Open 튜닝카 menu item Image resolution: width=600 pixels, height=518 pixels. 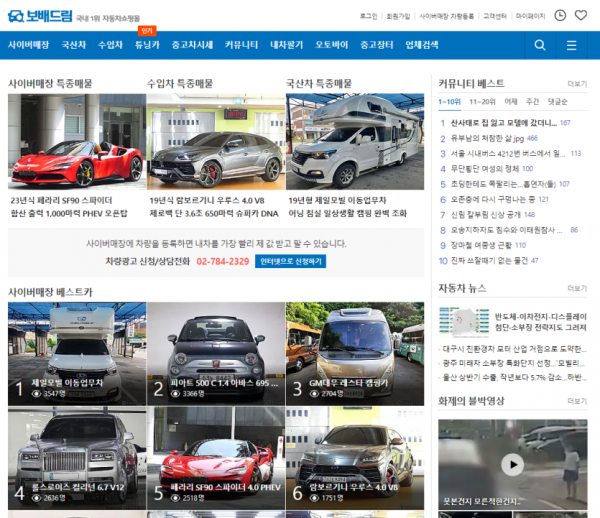coord(147,45)
